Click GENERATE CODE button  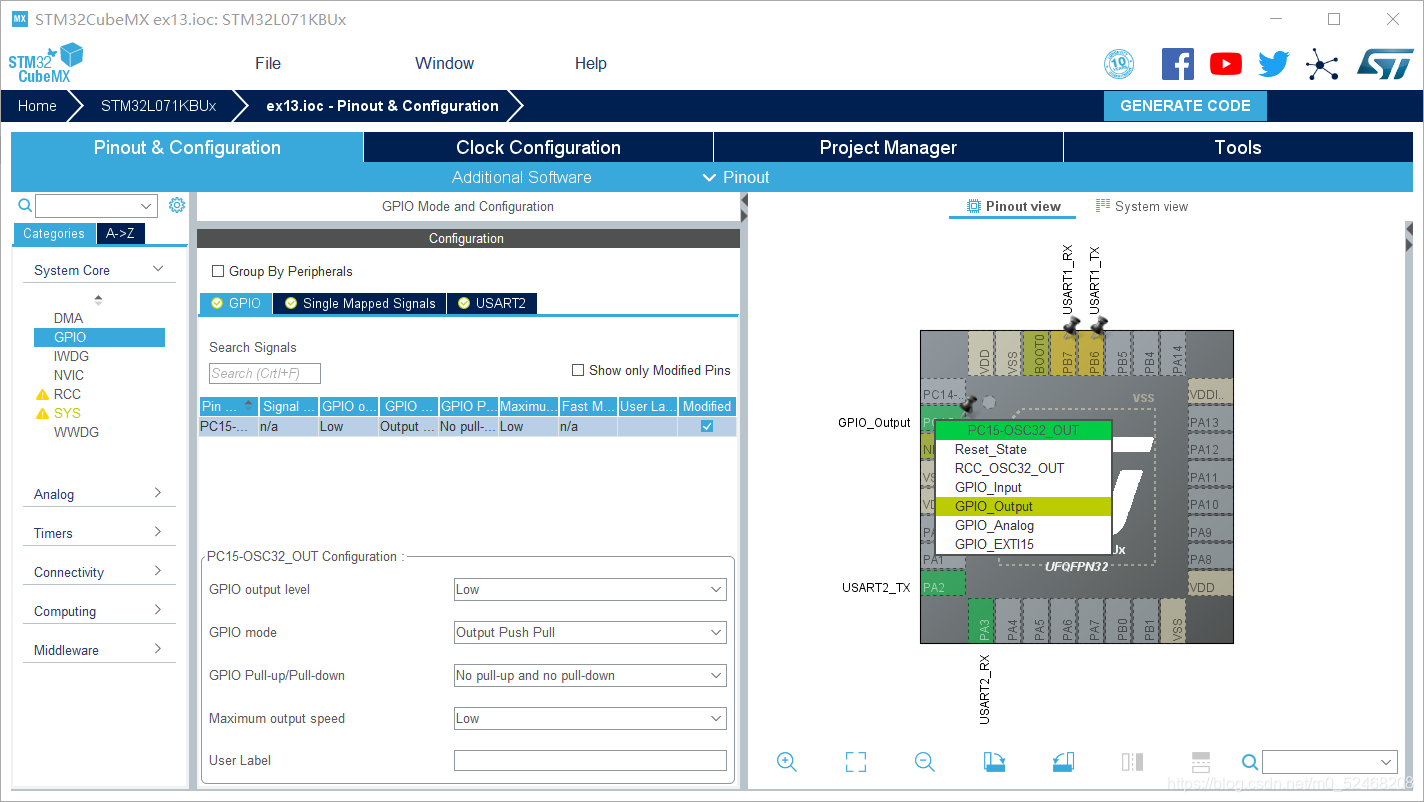1185,106
